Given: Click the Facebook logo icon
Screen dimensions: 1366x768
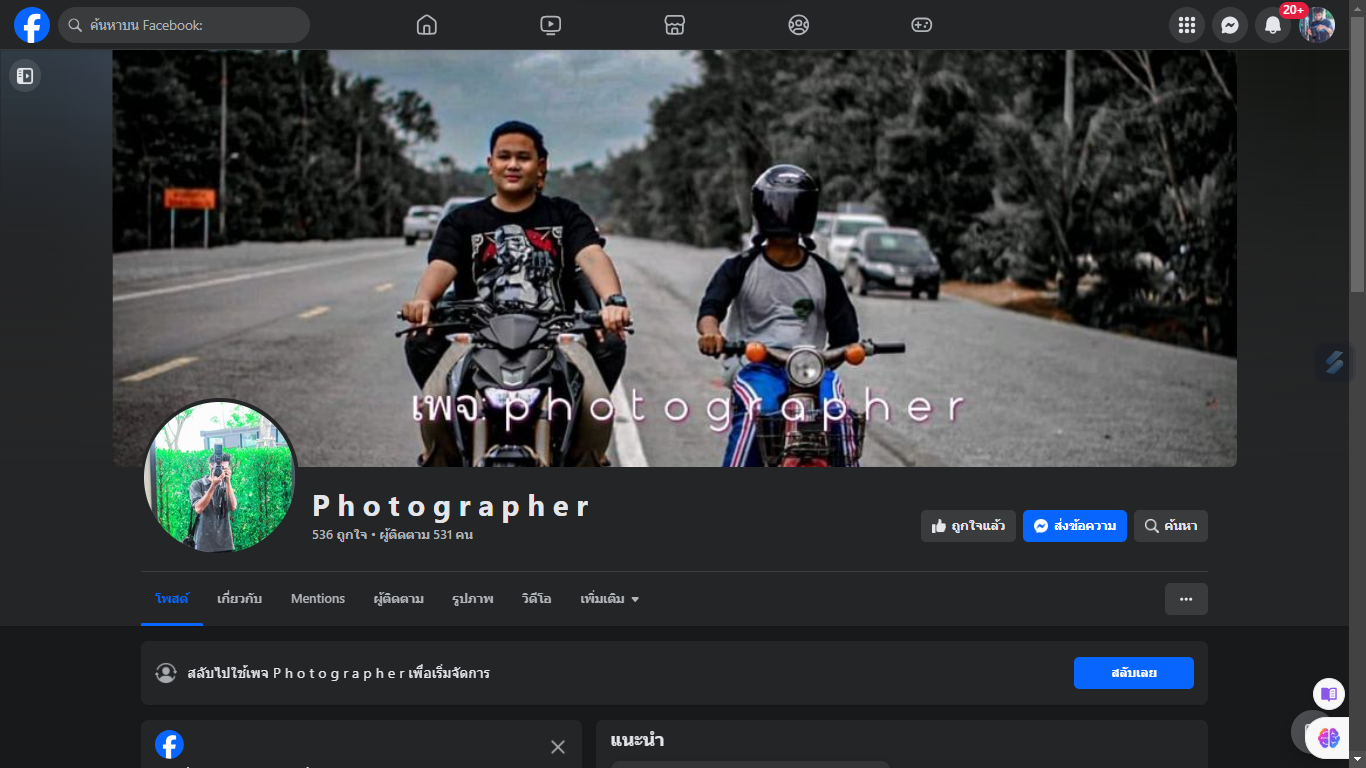Looking at the screenshot, I should pyautogui.click(x=32, y=25).
